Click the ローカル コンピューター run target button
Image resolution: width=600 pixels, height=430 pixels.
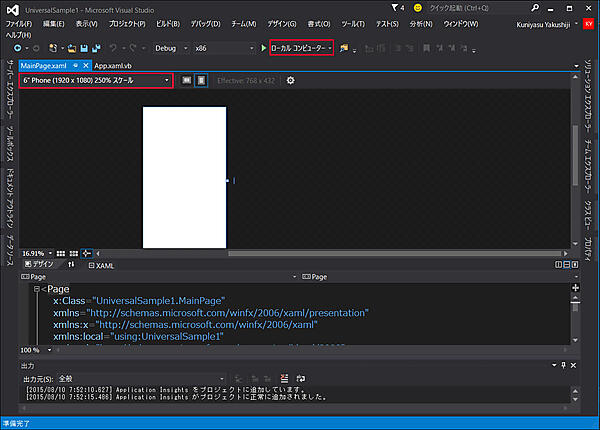[300, 47]
